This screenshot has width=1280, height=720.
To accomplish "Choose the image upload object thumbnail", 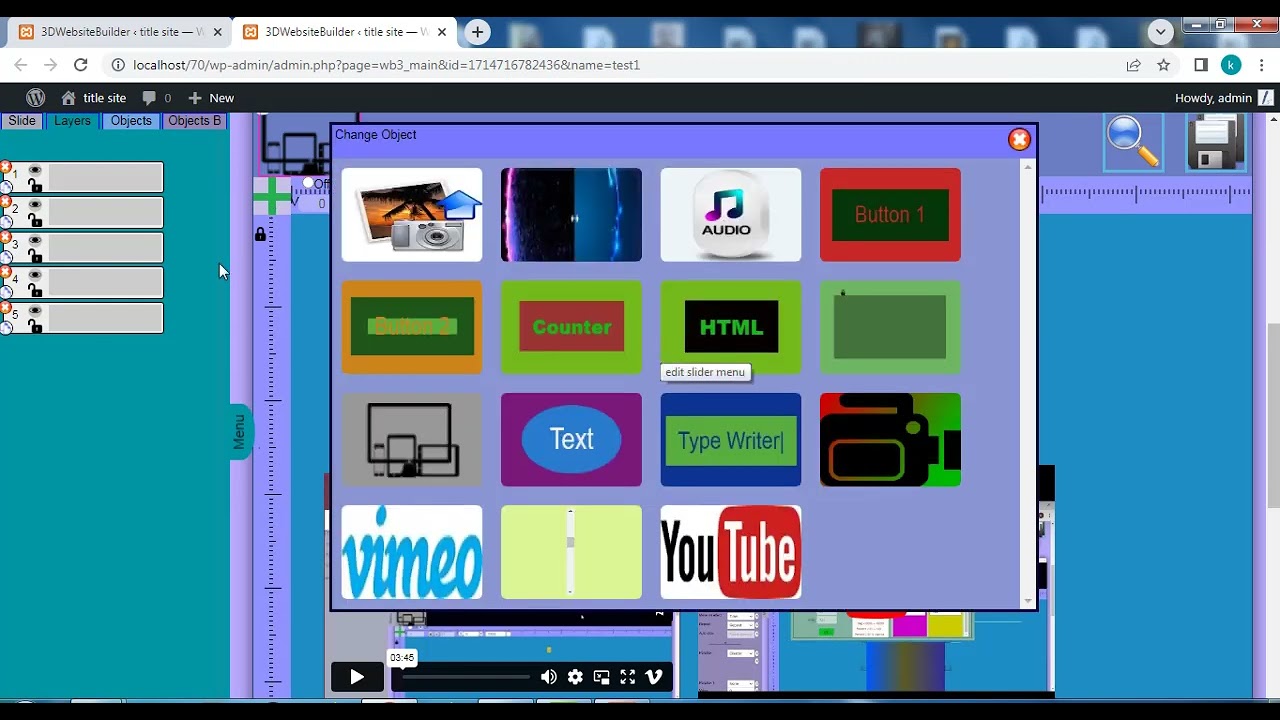I will click(411, 215).
